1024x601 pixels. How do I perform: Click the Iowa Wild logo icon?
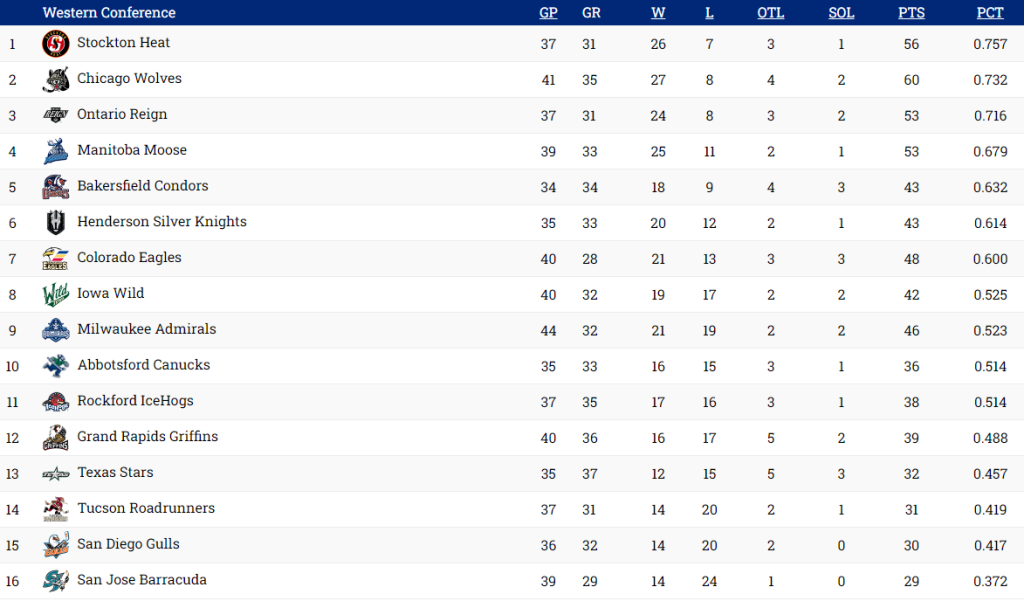(55, 295)
